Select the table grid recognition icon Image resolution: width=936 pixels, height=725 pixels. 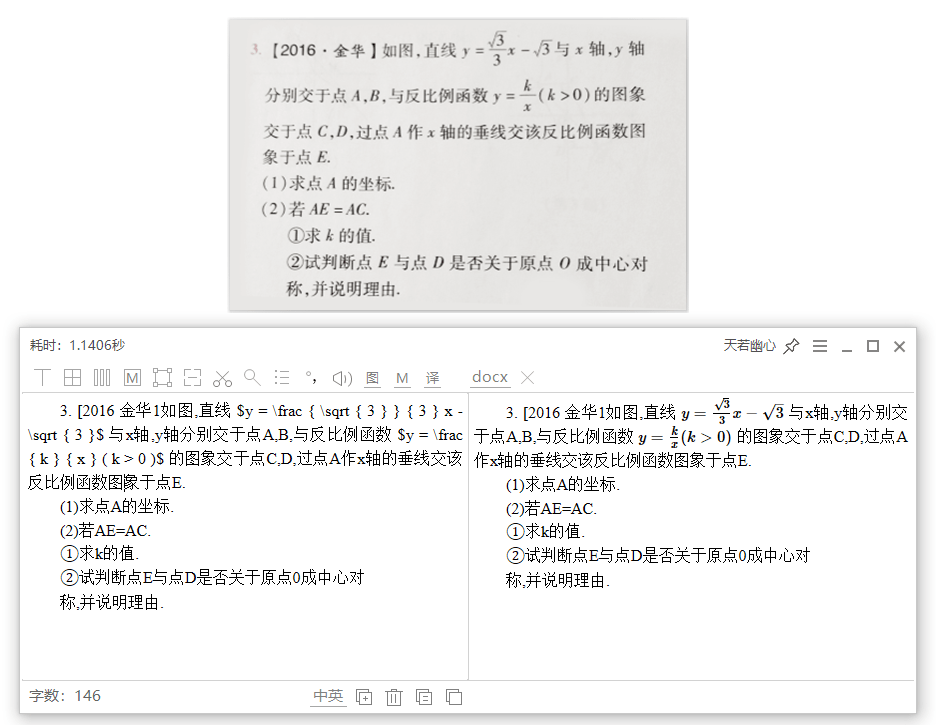[x=72, y=377]
